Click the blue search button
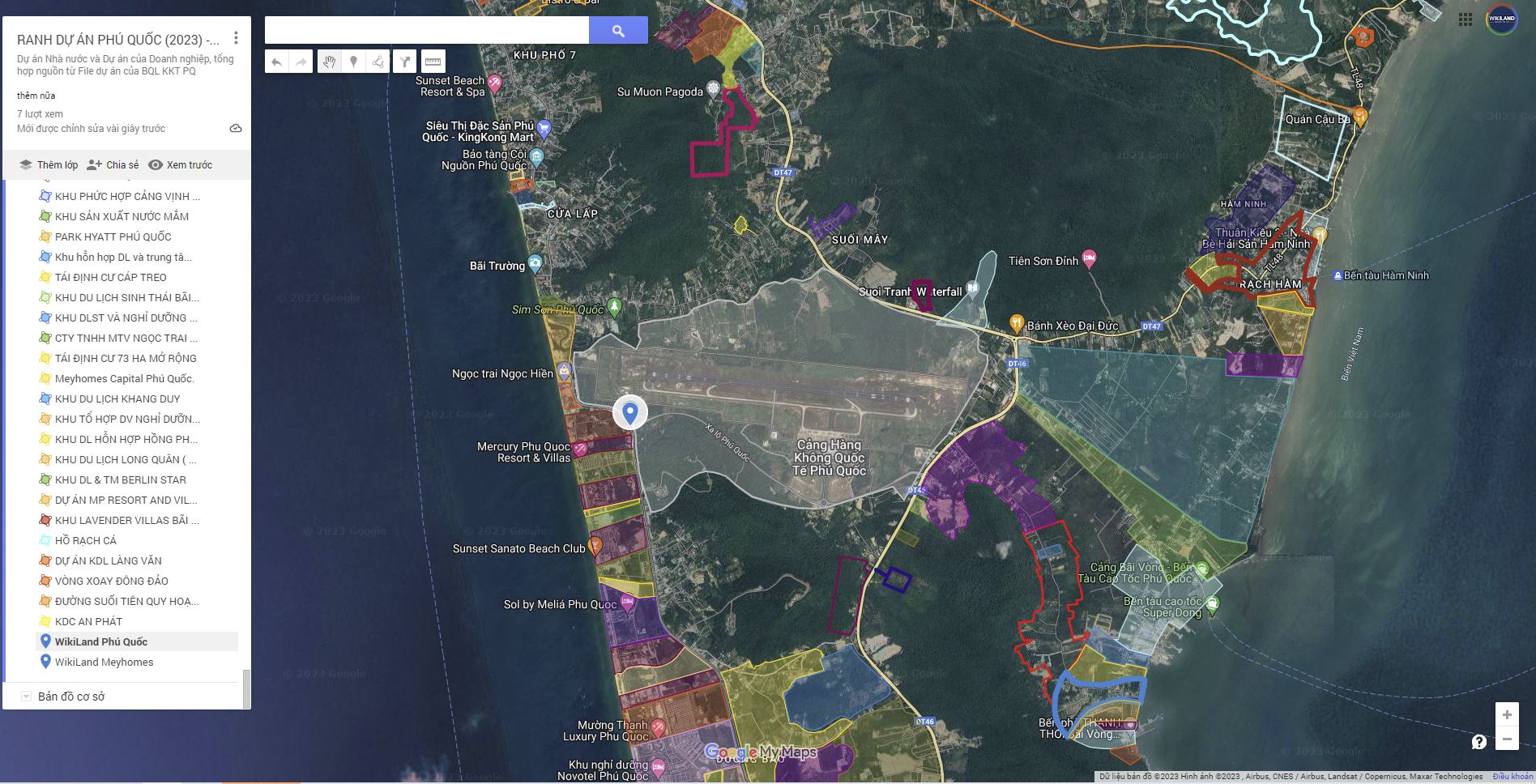The width and height of the screenshot is (1536, 784). (618, 31)
